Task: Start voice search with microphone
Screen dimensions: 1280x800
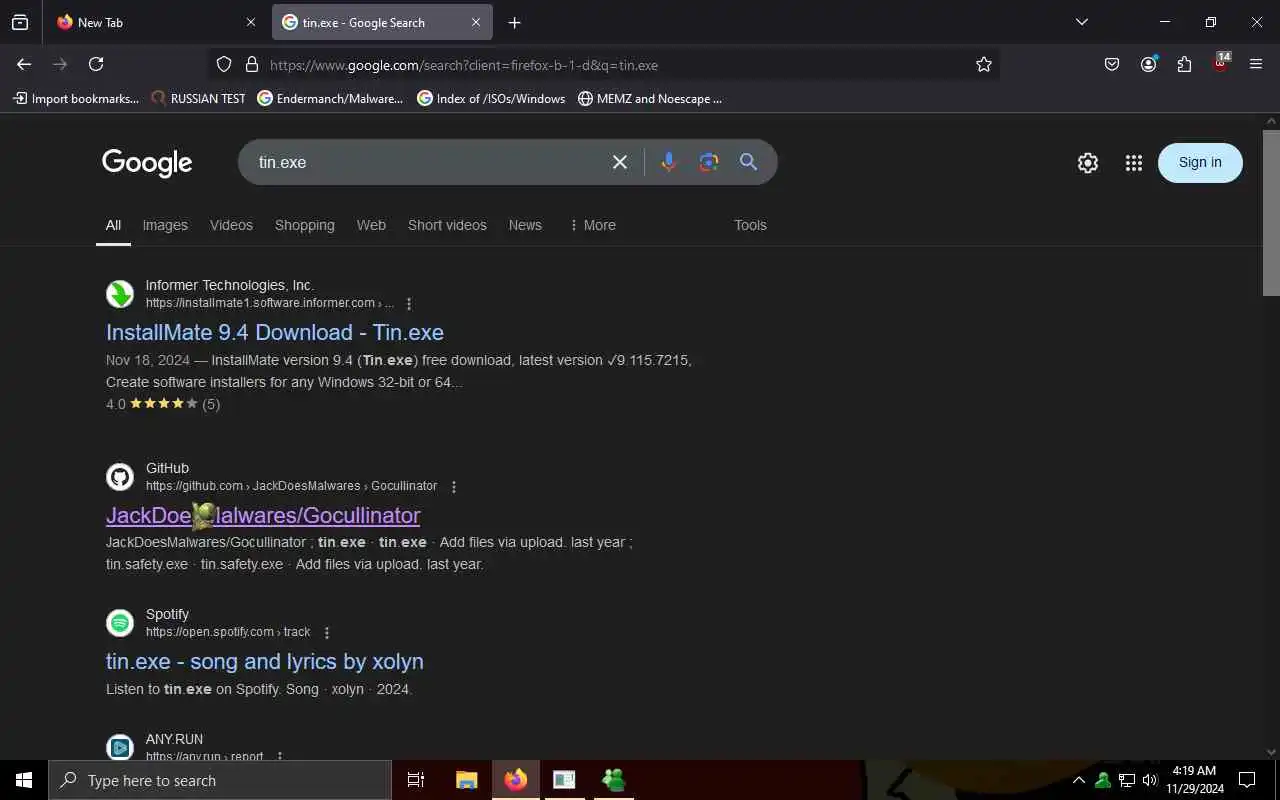Action: tap(669, 162)
